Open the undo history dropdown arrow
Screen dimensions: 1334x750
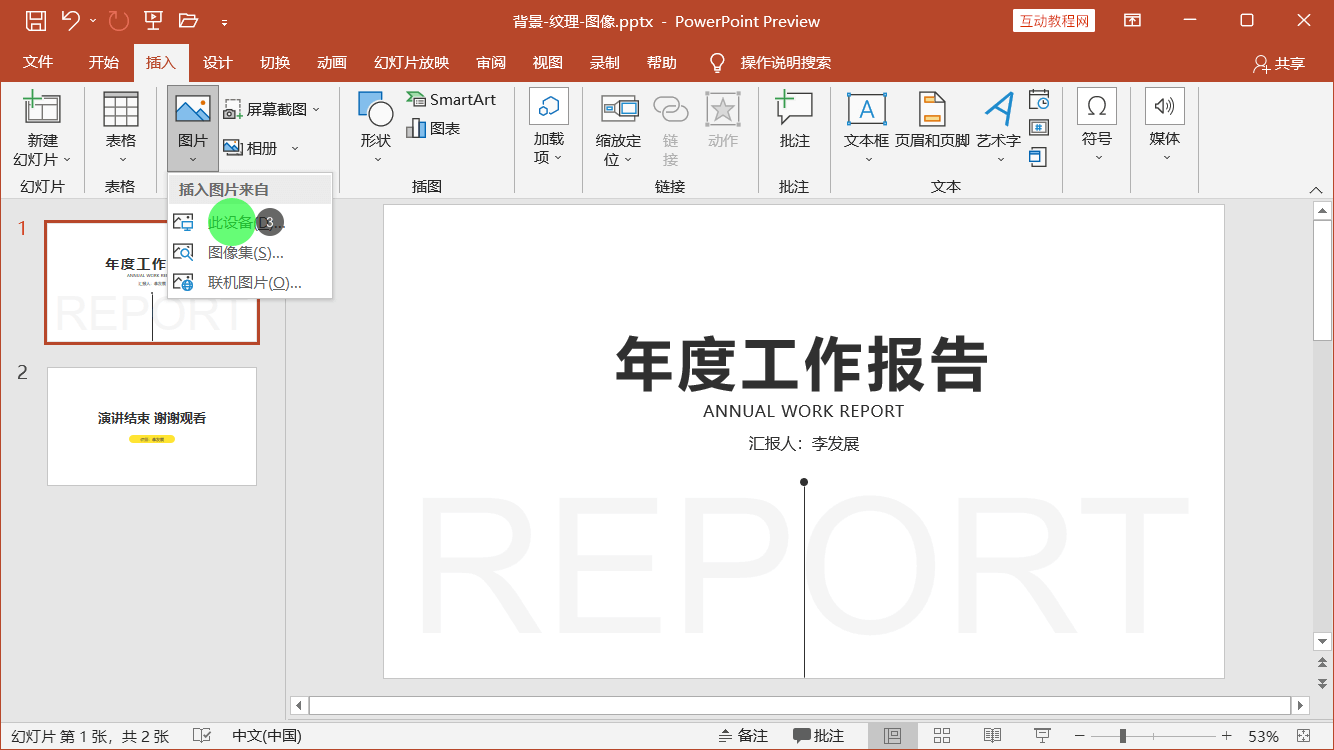pos(93,21)
